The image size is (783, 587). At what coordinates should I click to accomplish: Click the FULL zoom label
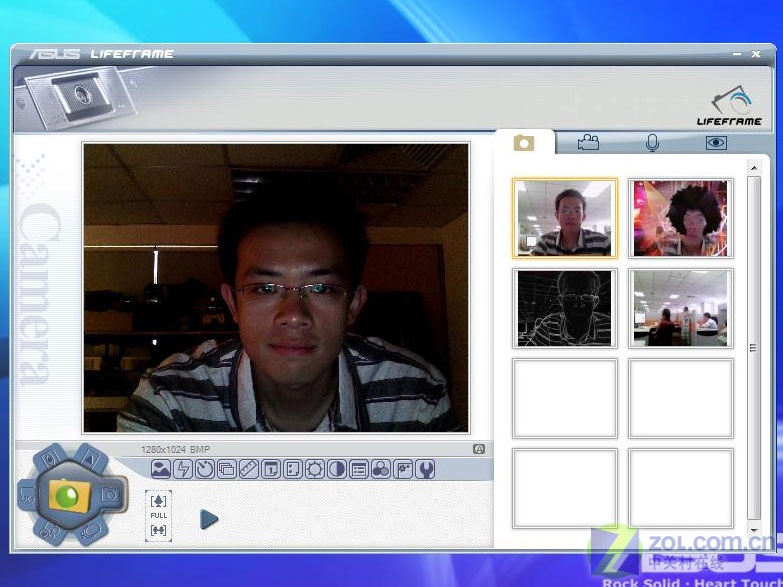tap(158, 515)
